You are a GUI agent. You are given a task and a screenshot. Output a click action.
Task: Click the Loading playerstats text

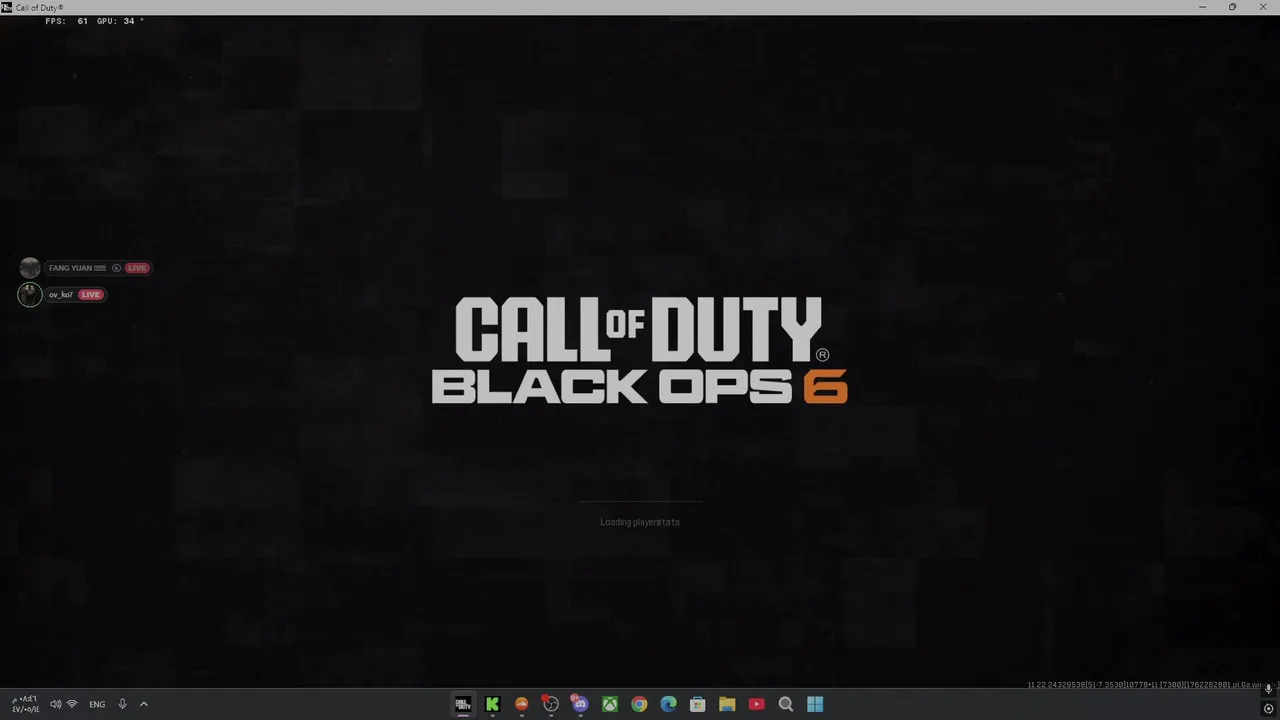(640, 522)
